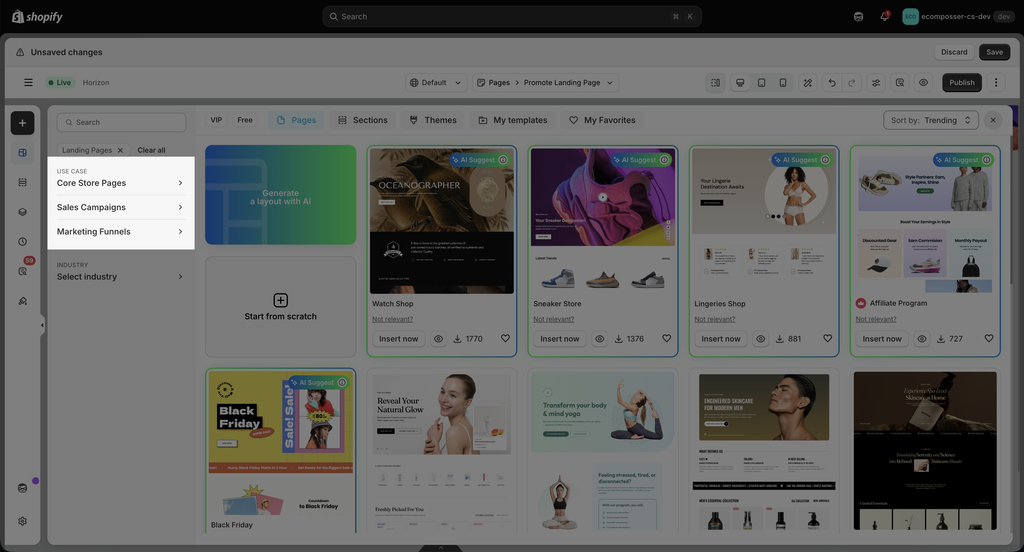Open the Sort by Trending dropdown
Viewport: 1024px width, 552px height.
[x=931, y=120]
